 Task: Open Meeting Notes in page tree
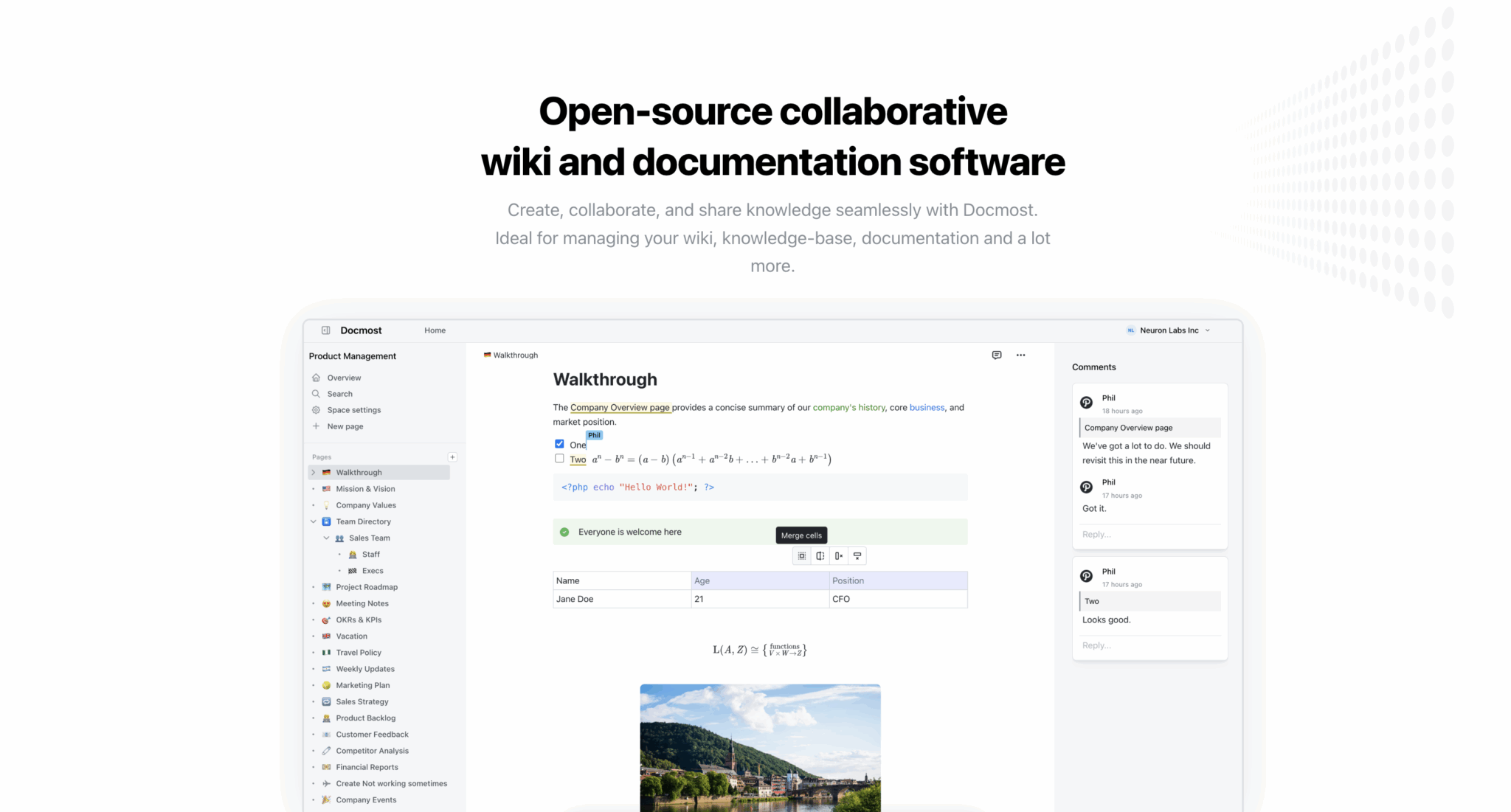pos(362,603)
